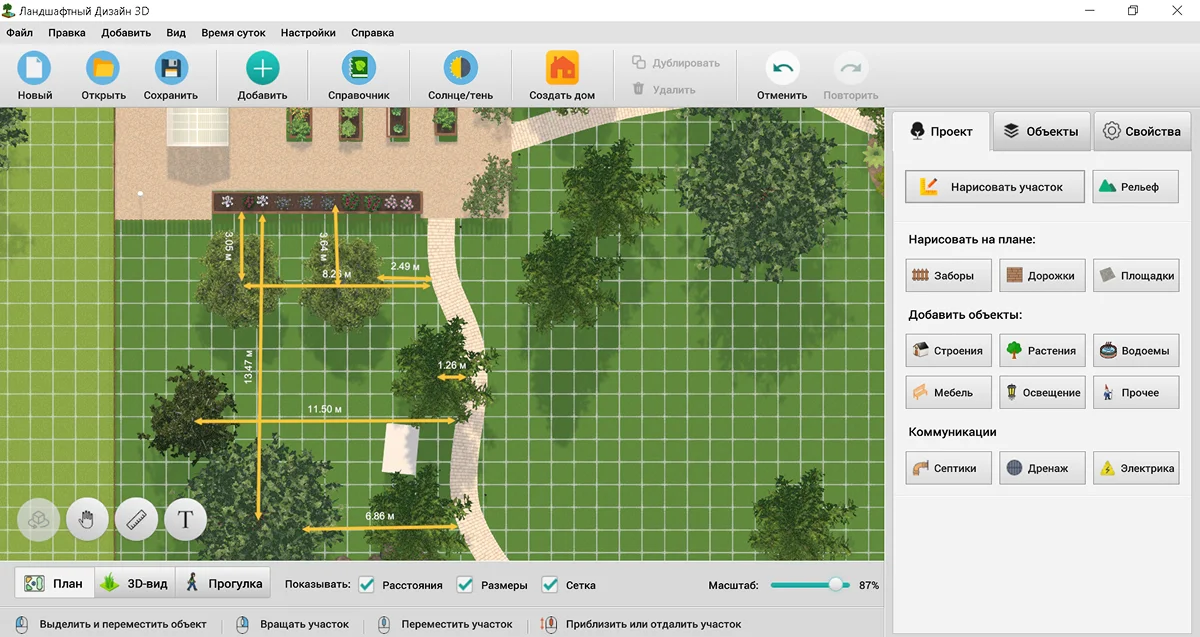Click the Новый (new project) icon
Viewport: 1200px width, 637px height.
point(34,69)
